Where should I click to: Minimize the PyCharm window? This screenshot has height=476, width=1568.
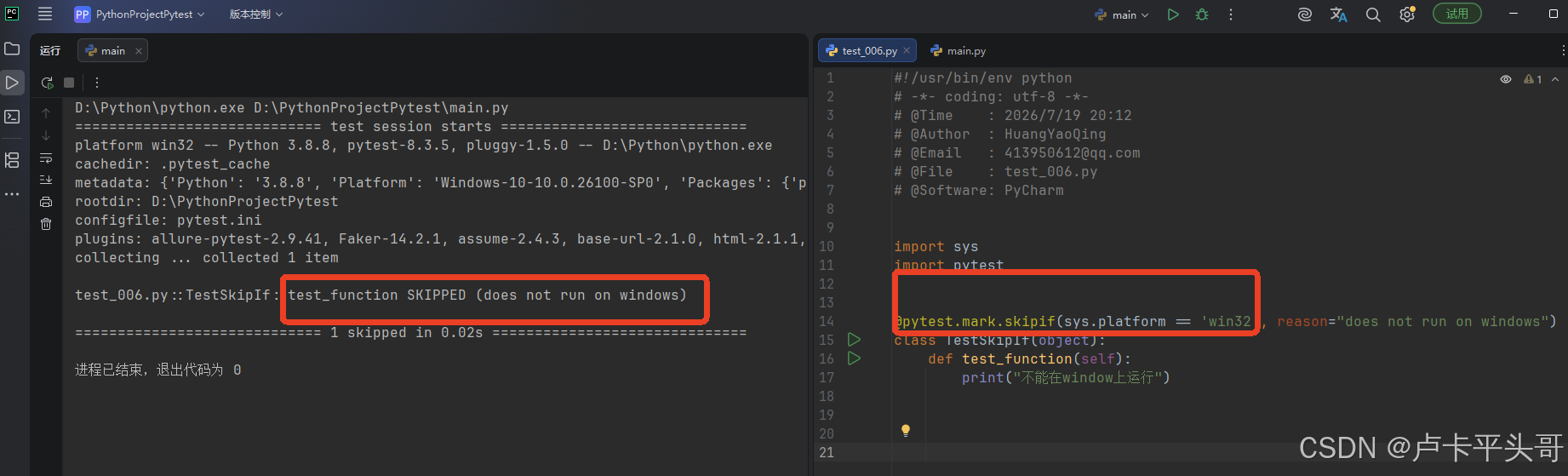coord(1514,14)
